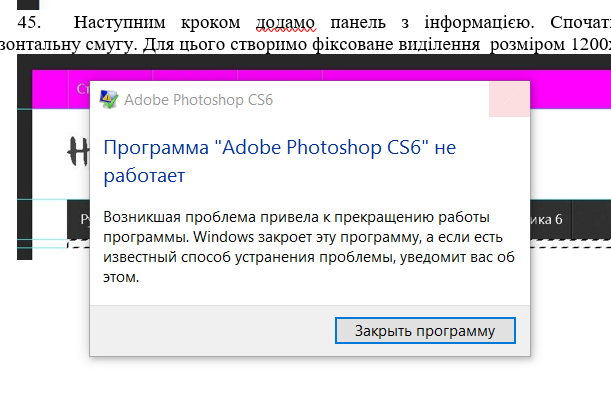Click the error description paragraph text

click(309, 247)
